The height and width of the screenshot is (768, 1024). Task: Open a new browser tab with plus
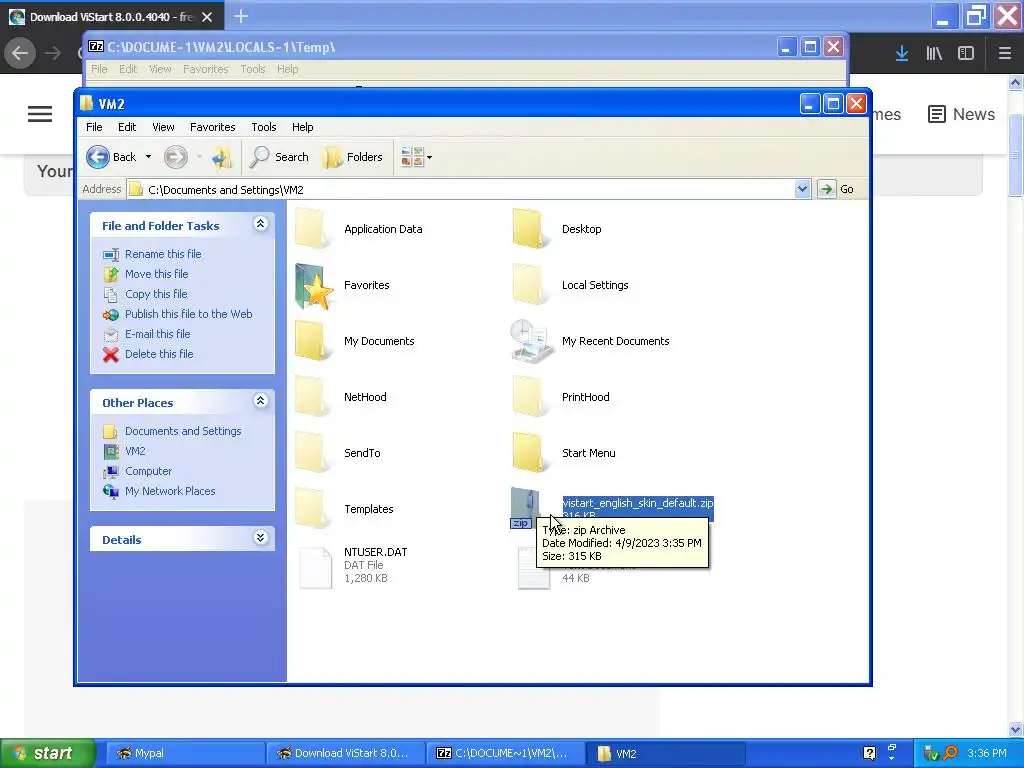241,16
